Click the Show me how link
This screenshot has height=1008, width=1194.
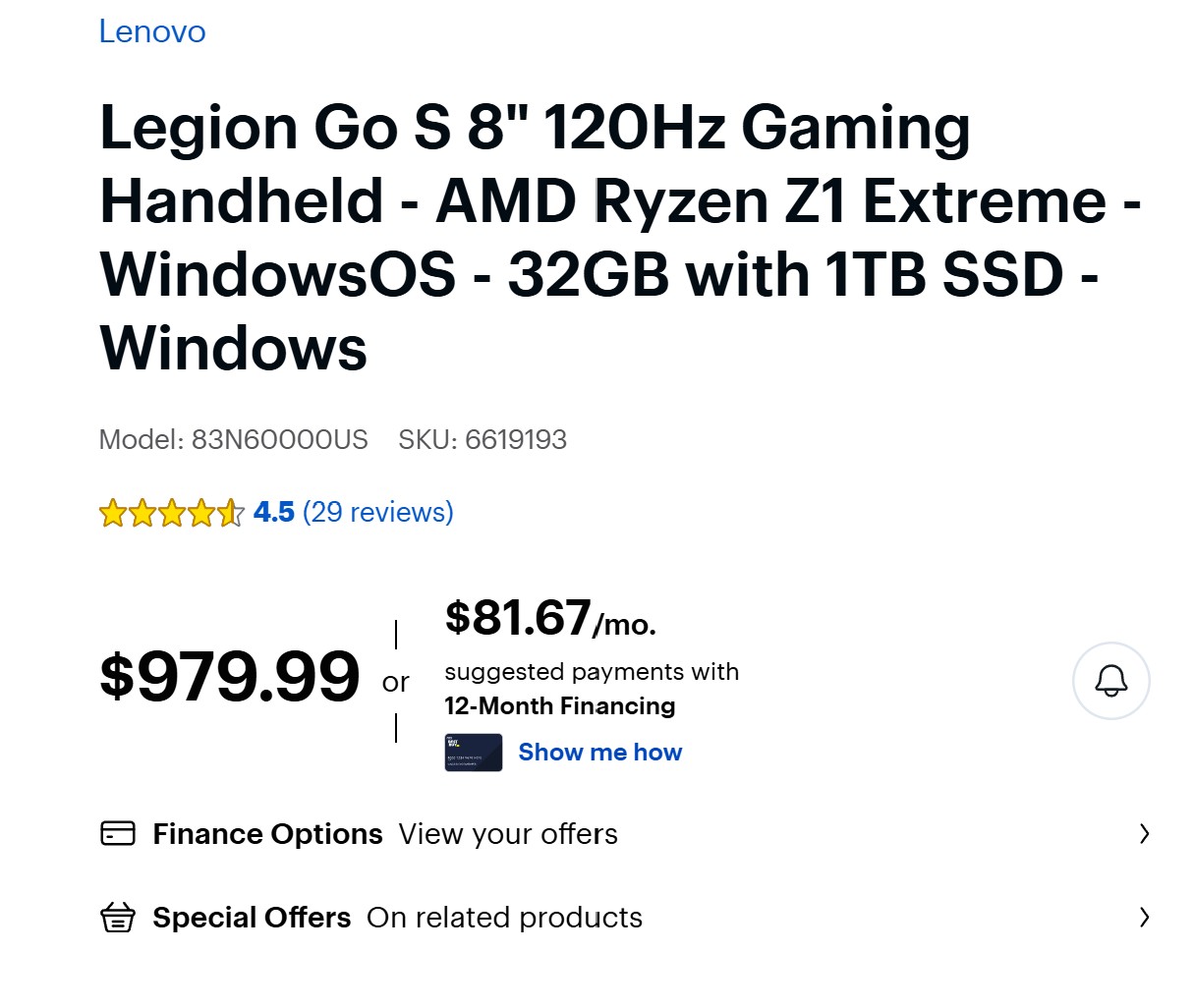point(599,753)
